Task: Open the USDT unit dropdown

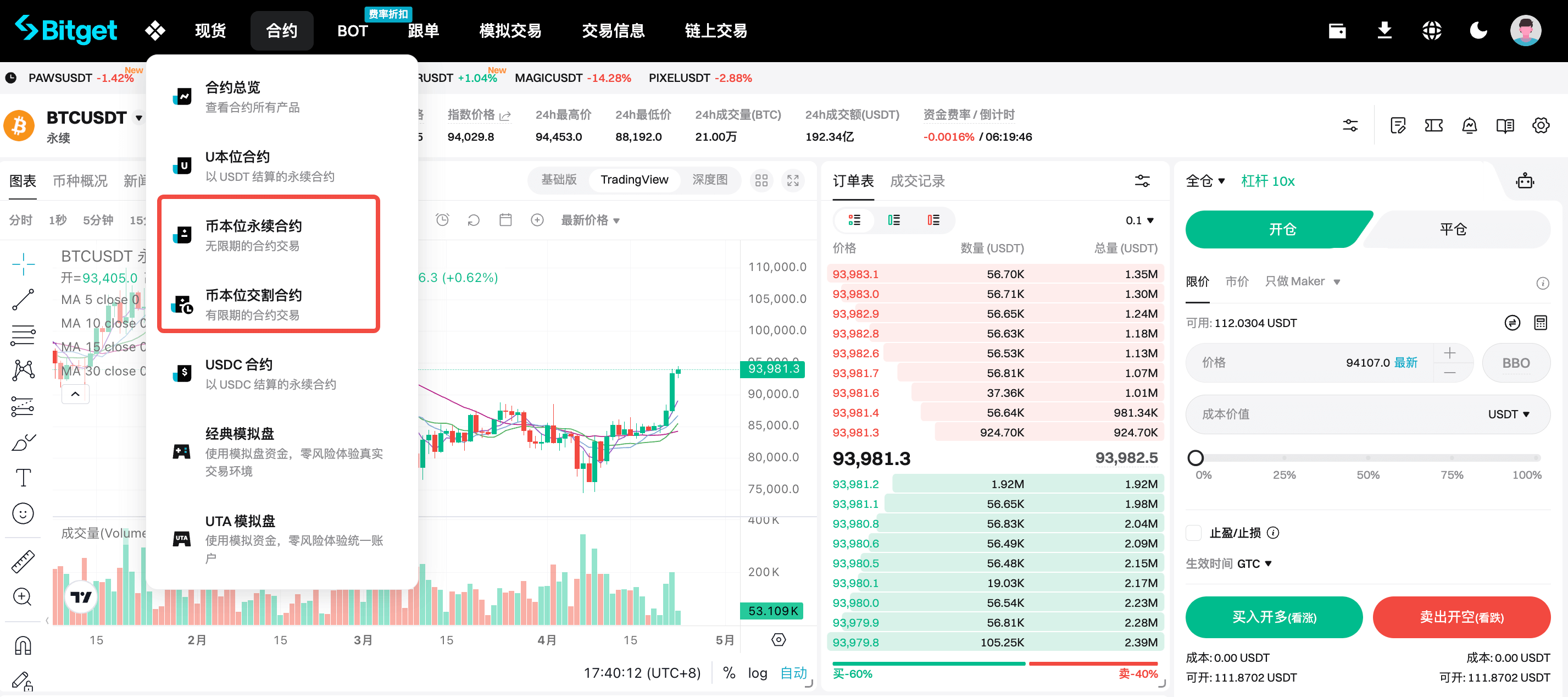Action: (1508, 414)
